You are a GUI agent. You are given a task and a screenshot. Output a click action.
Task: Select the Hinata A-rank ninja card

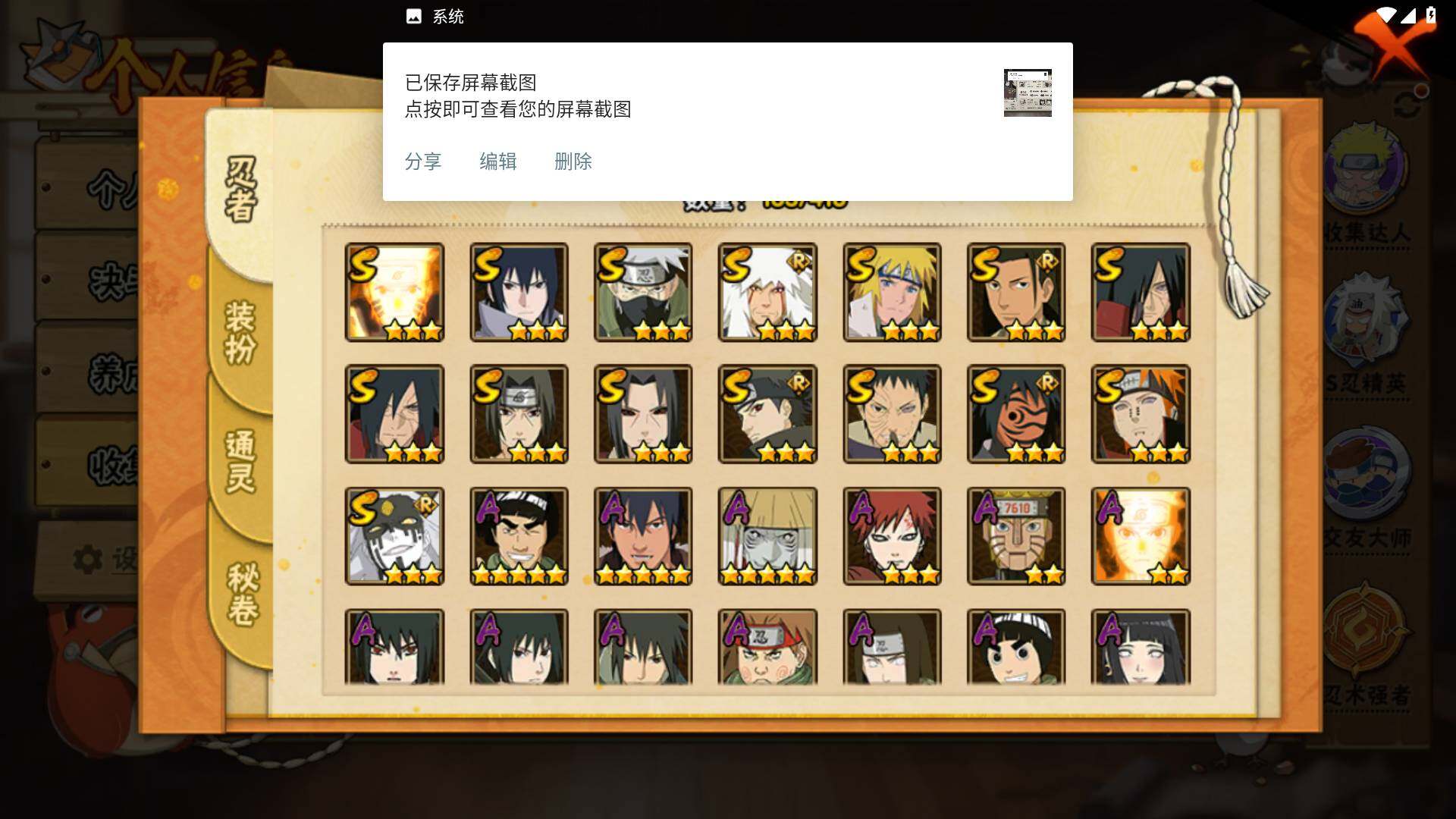[1141, 648]
